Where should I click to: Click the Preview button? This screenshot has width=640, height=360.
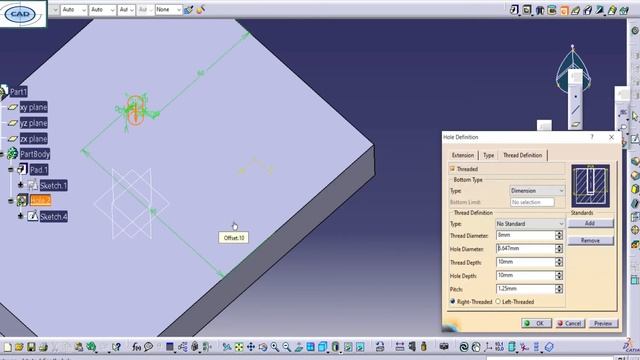[603, 323]
